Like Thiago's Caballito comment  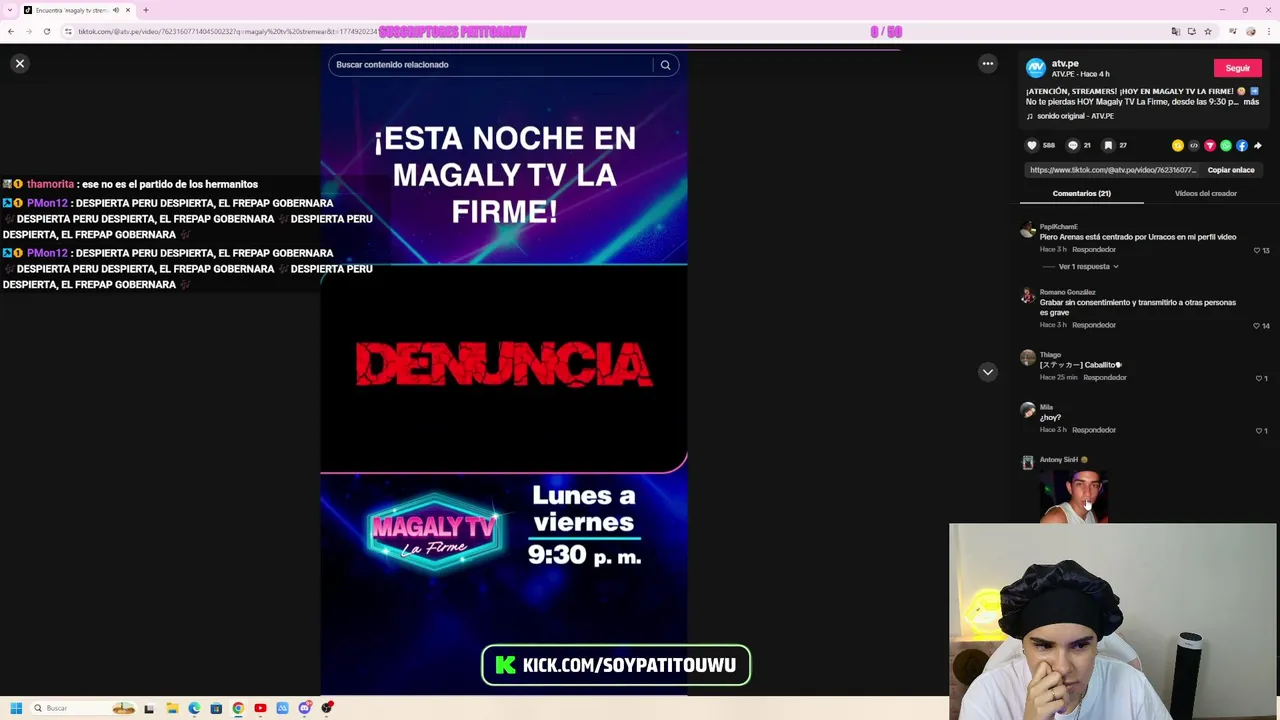(1259, 378)
